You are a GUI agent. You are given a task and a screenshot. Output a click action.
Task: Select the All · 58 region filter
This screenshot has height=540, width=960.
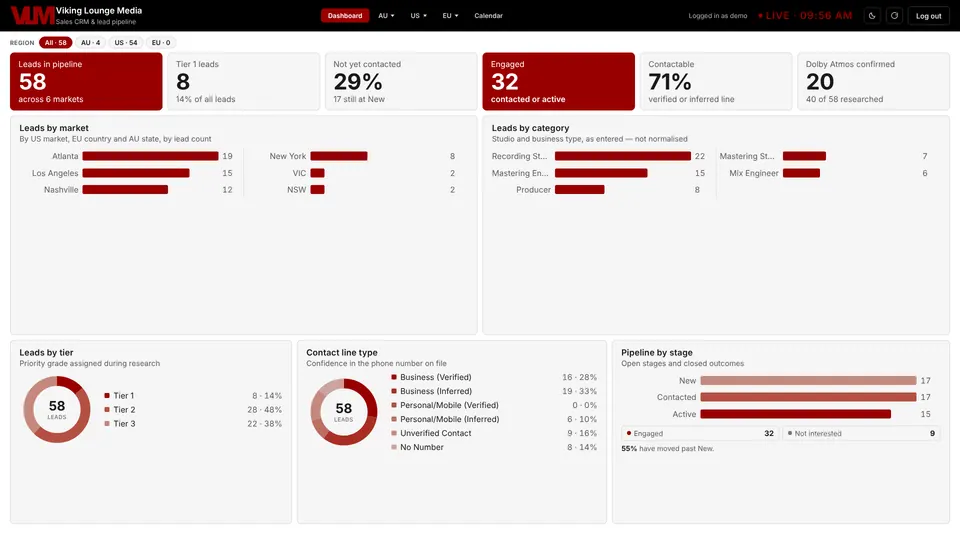[56, 43]
